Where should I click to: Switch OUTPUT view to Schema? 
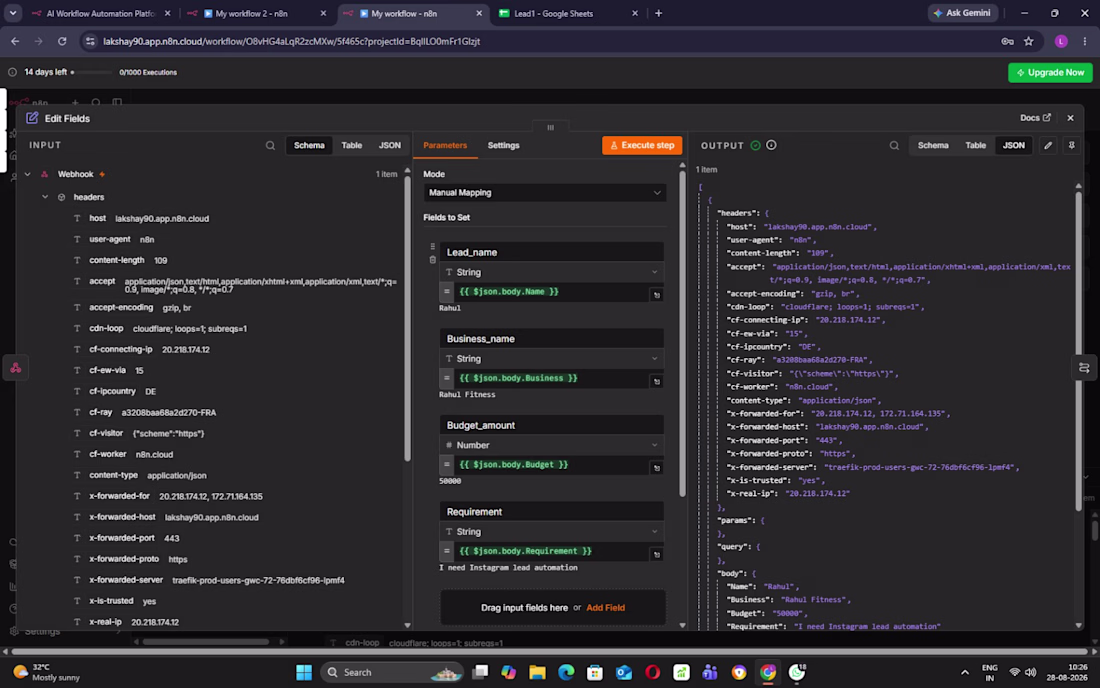click(933, 145)
